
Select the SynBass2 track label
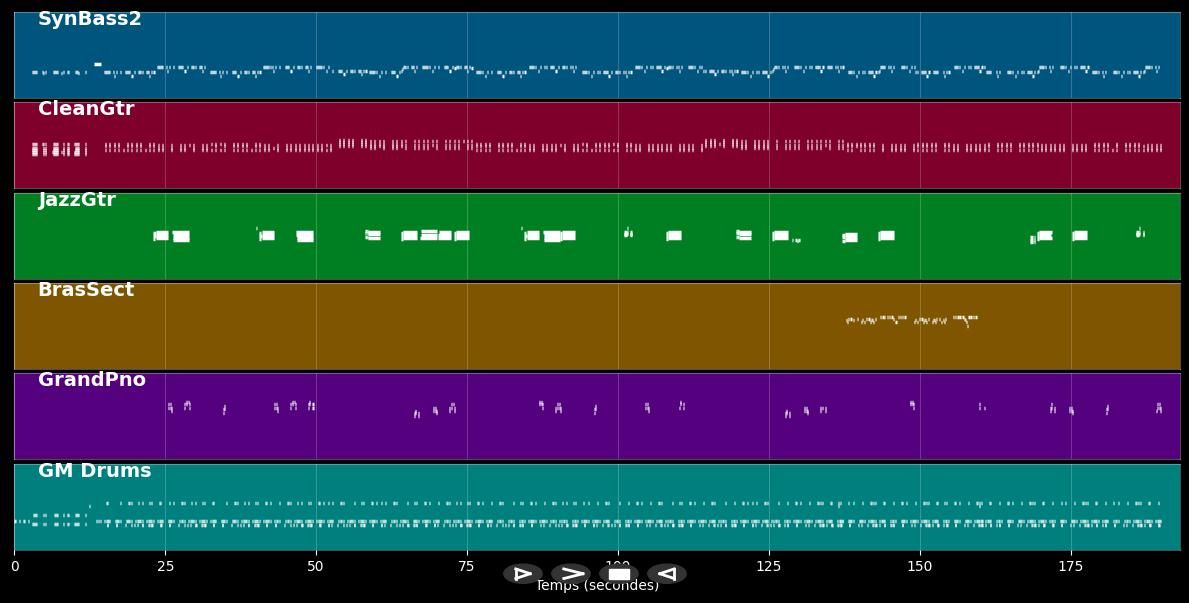click(90, 19)
